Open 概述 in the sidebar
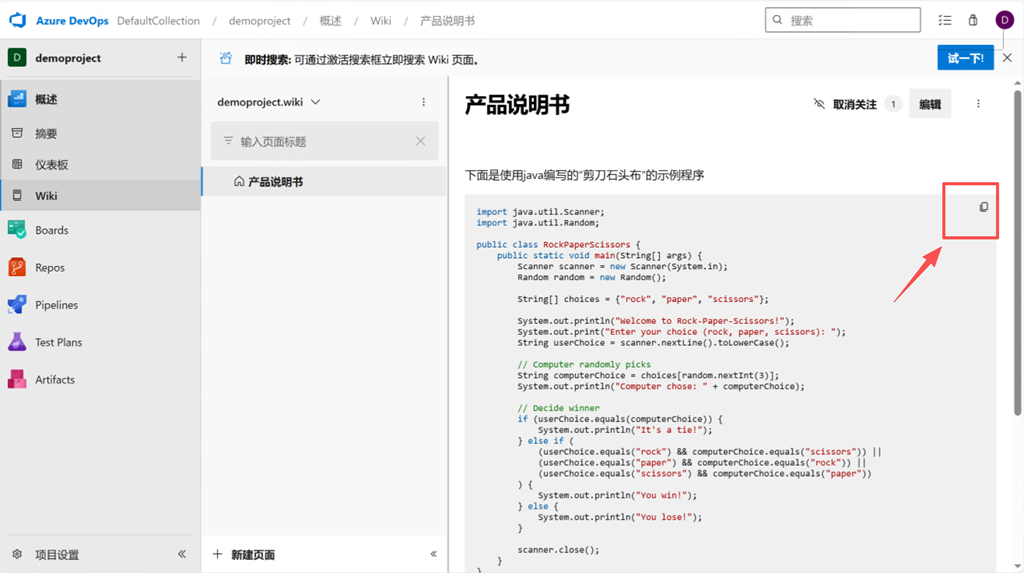The width and height of the screenshot is (1024, 573). (101, 99)
